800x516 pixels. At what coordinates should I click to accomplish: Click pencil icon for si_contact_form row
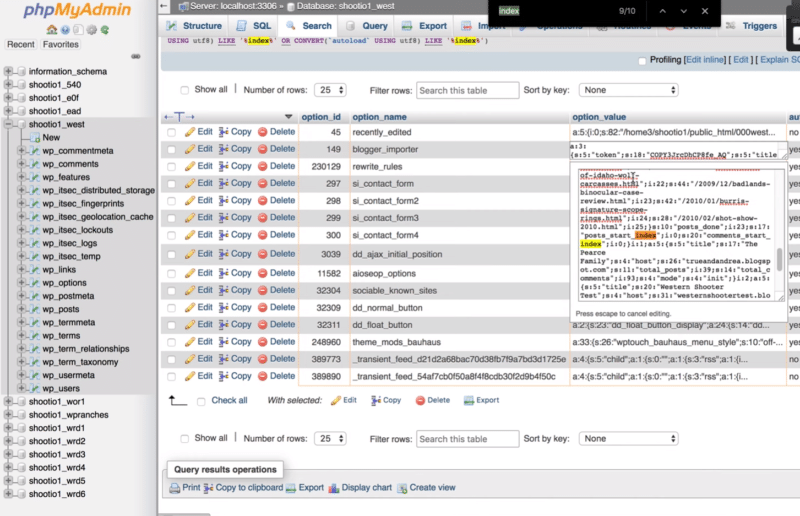[190, 183]
